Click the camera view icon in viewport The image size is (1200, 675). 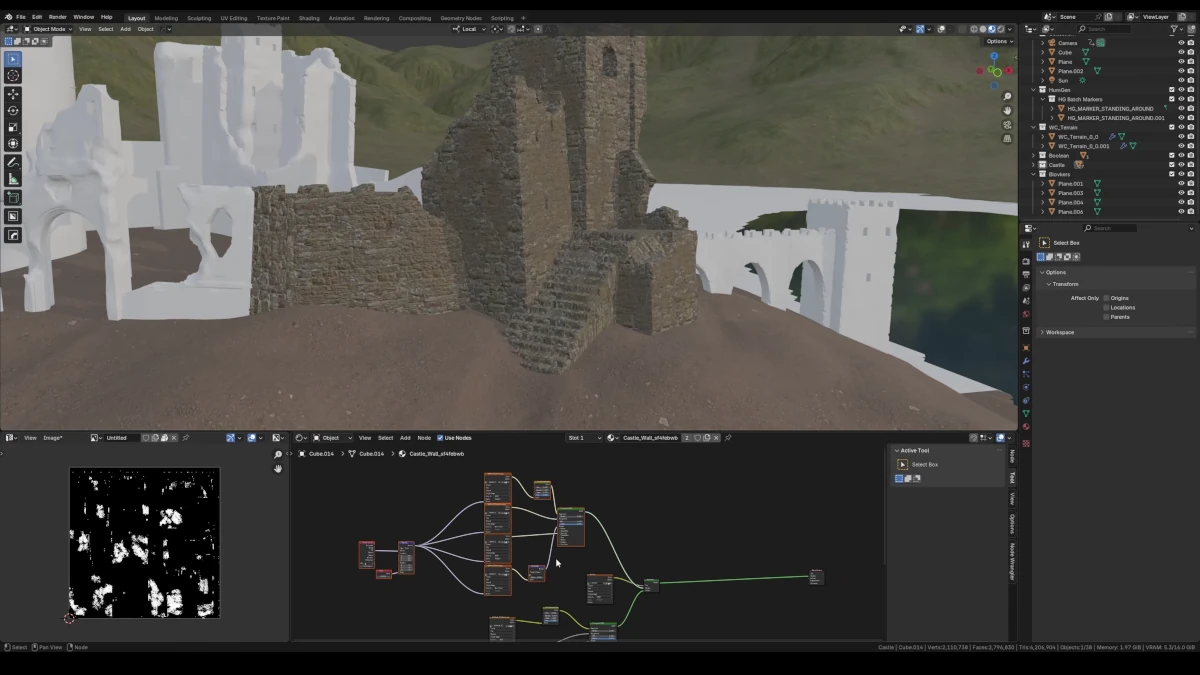coord(1007,125)
